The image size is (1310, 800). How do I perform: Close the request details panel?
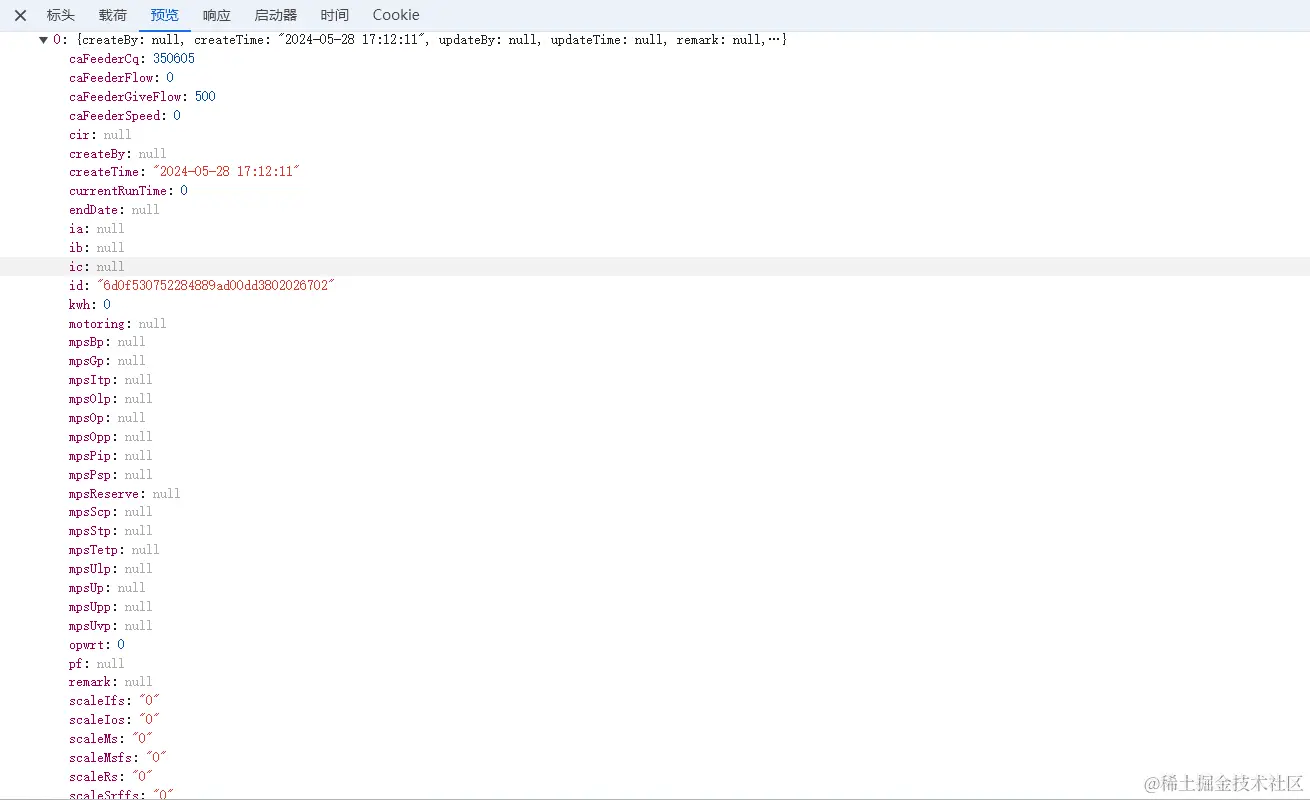(20, 15)
